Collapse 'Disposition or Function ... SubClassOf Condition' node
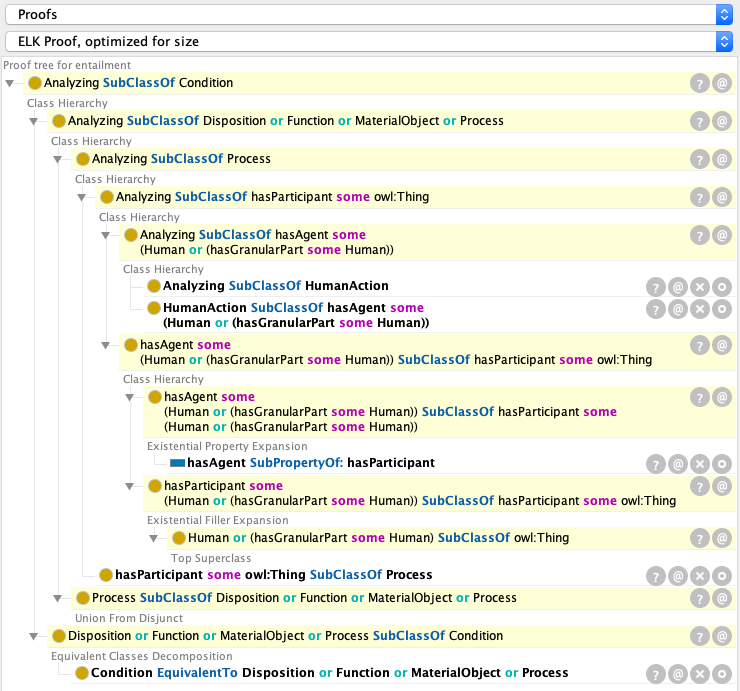740x691 pixels. click(x=34, y=636)
